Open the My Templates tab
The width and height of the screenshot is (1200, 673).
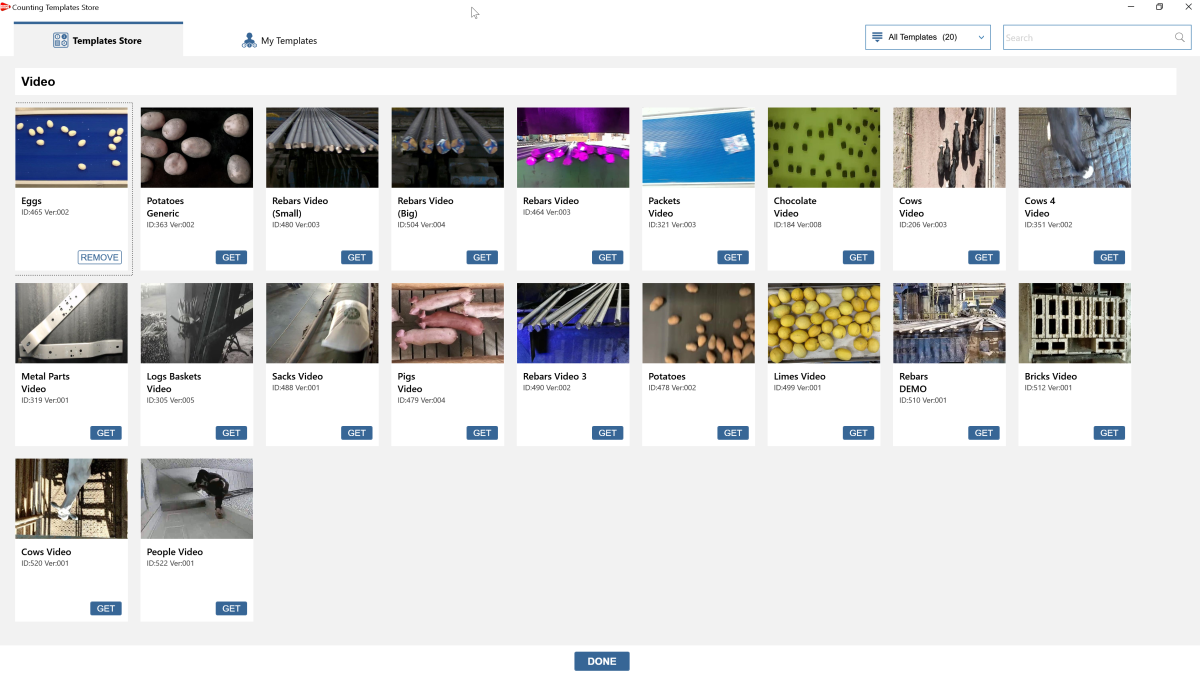point(279,41)
